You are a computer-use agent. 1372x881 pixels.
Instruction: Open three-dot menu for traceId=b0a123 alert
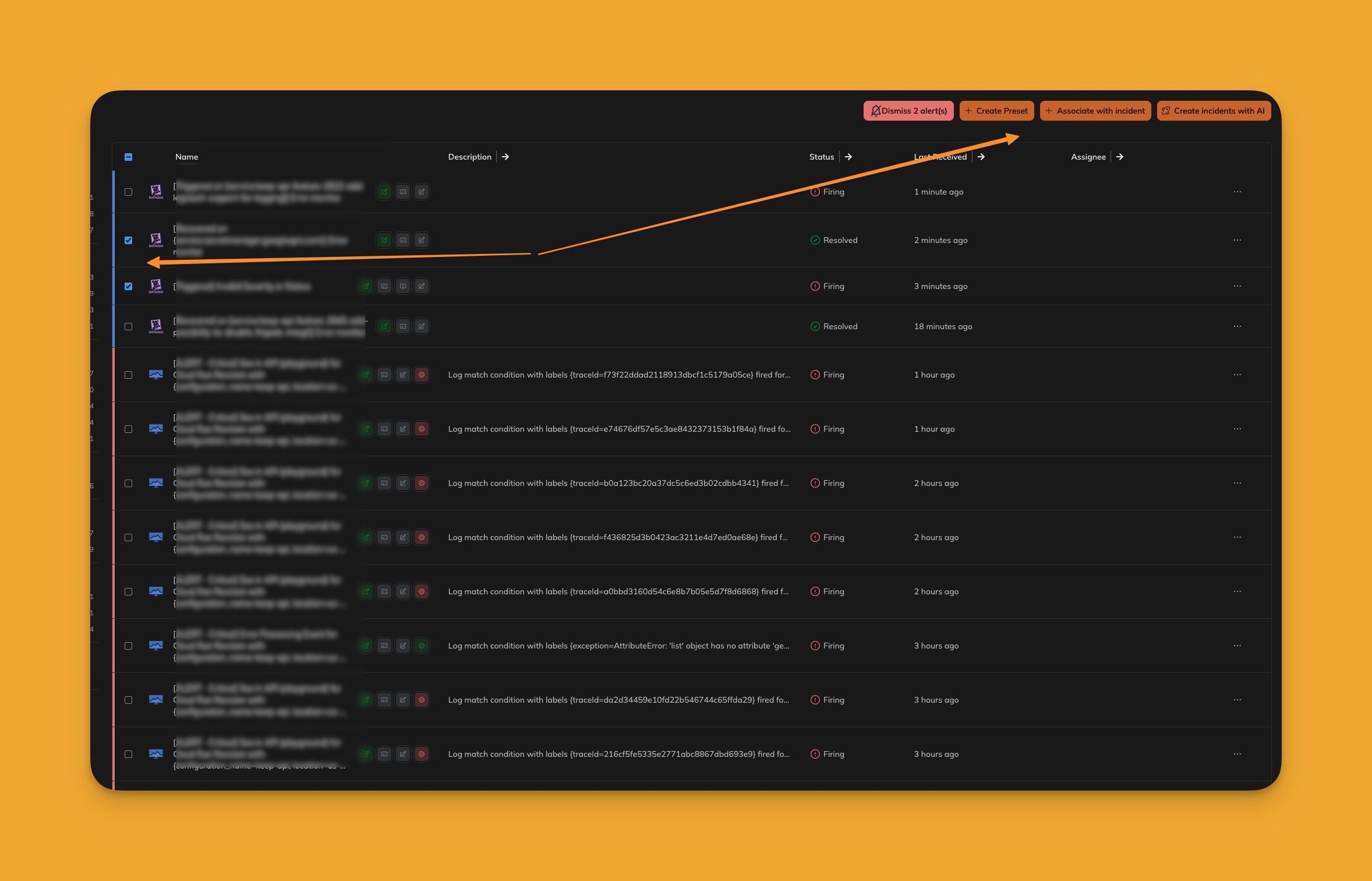click(1237, 483)
